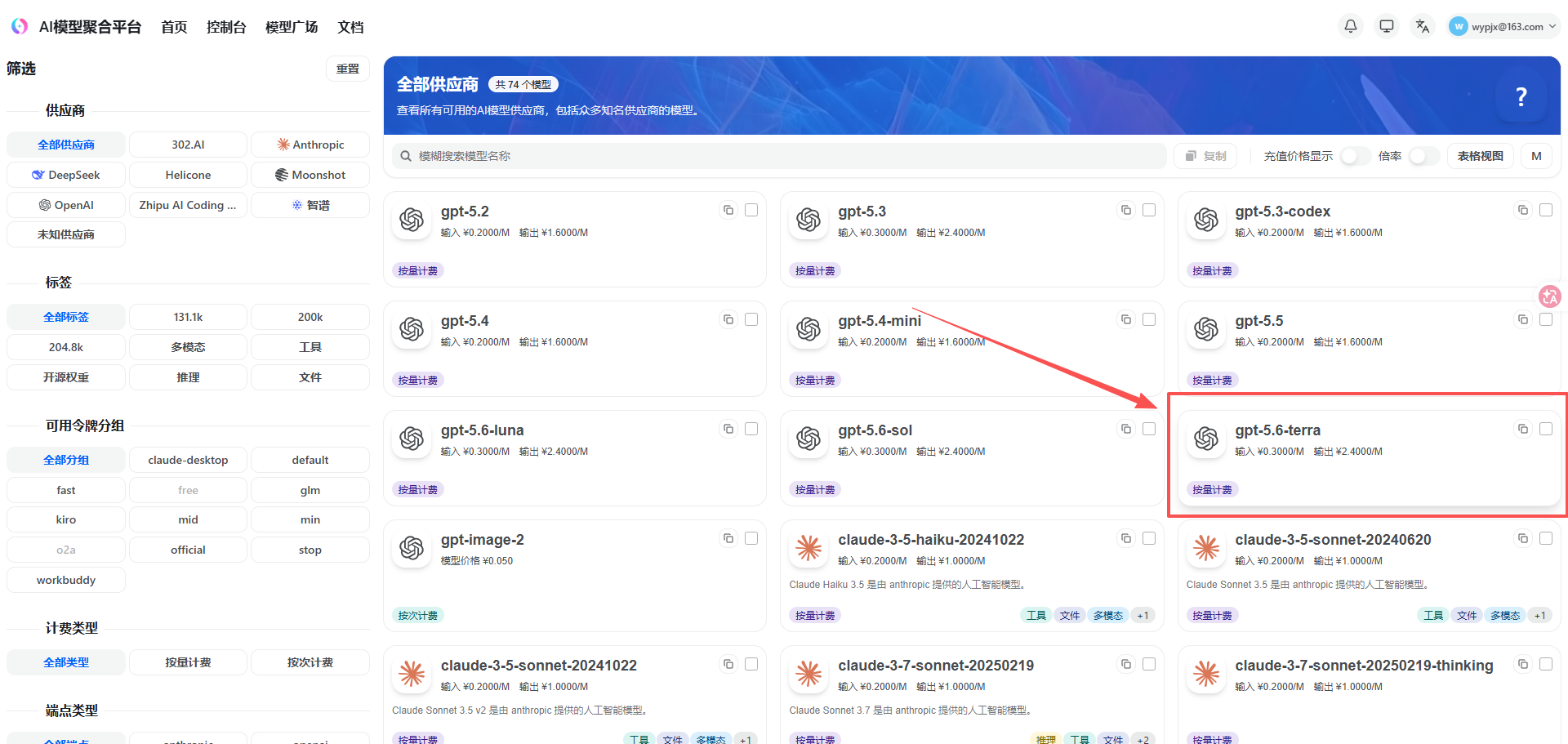The height and width of the screenshot is (744, 1568).
Task: Open the wypjx@163.com account dropdown
Action: (1503, 26)
